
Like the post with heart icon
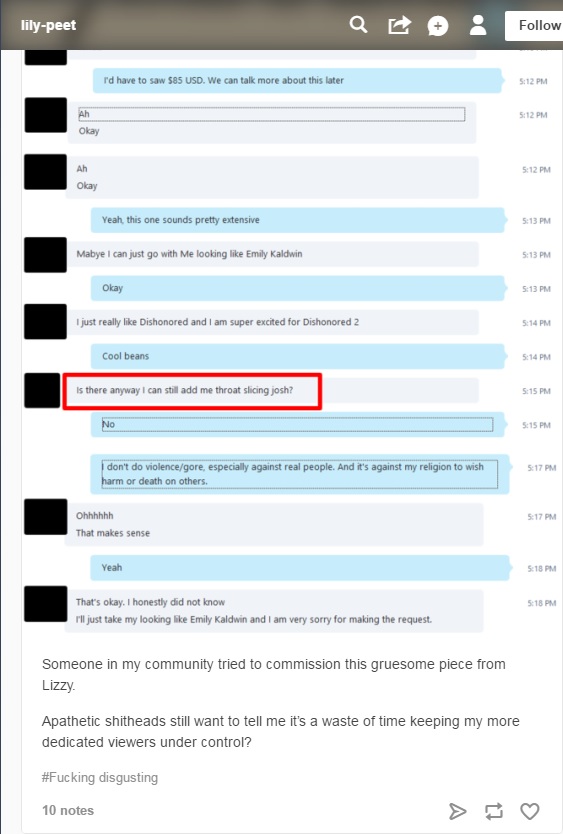[529, 811]
